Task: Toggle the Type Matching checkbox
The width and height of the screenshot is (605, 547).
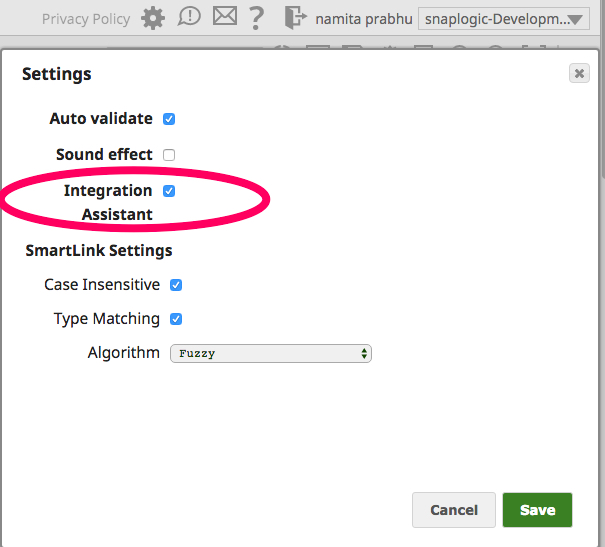Action: coord(176,319)
